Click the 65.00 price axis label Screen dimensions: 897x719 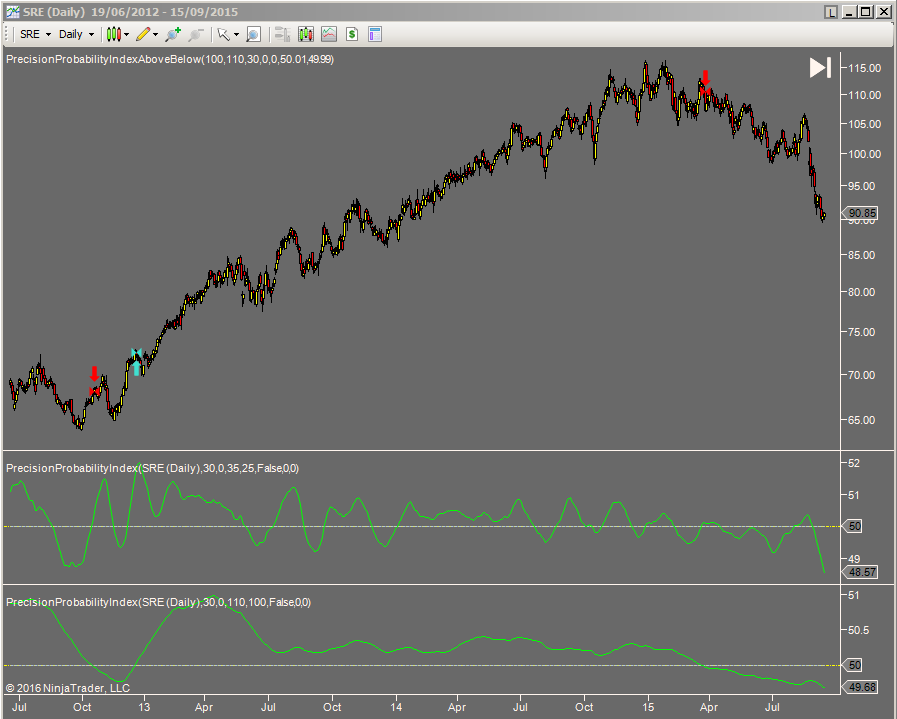pyautogui.click(x=864, y=420)
